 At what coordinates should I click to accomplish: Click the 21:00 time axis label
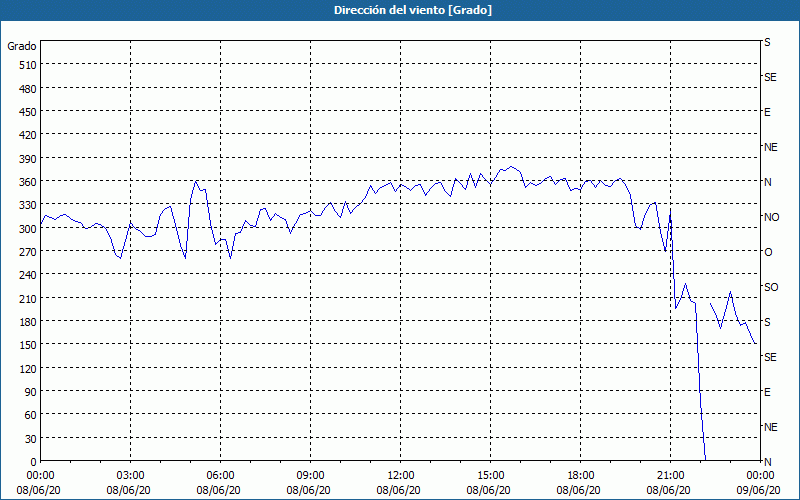(x=670, y=476)
